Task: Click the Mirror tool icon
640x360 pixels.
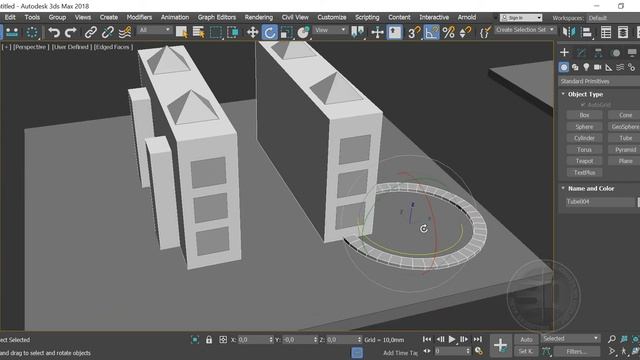Action: (569, 32)
